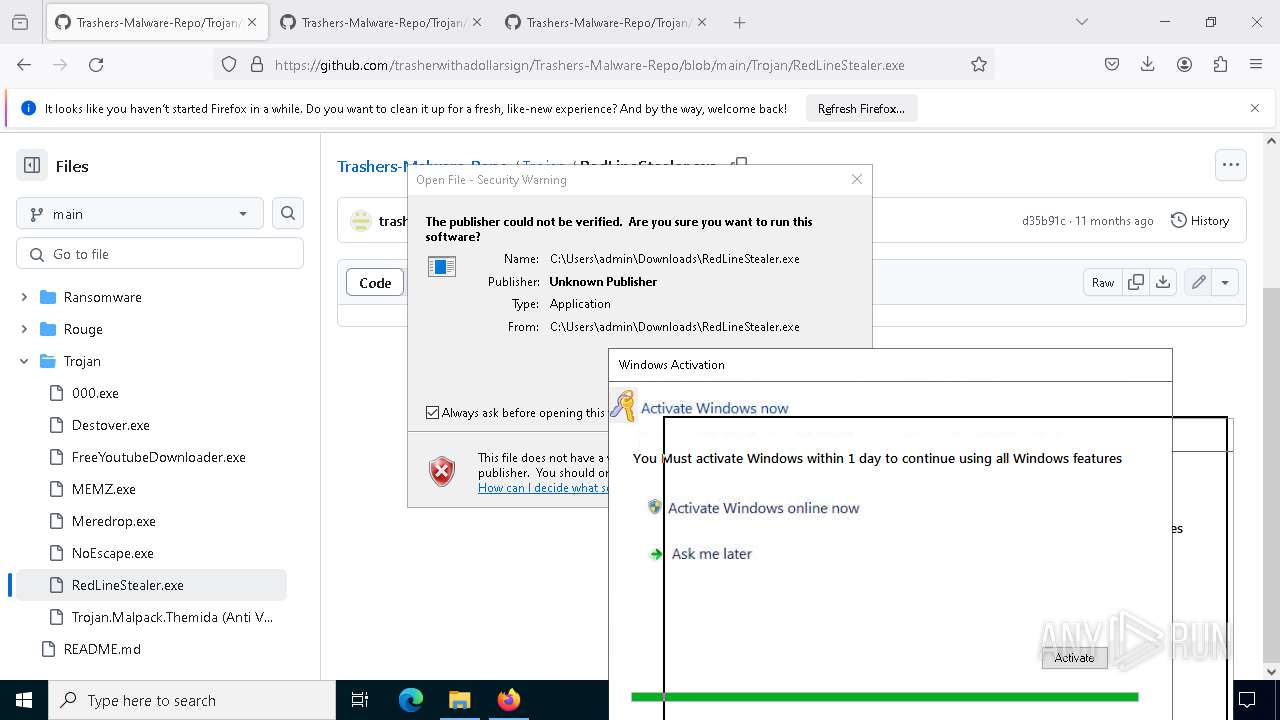Image resolution: width=1280 pixels, height=720 pixels.
Task: Bookmark this page with the star icon
Action: [979, 64]
